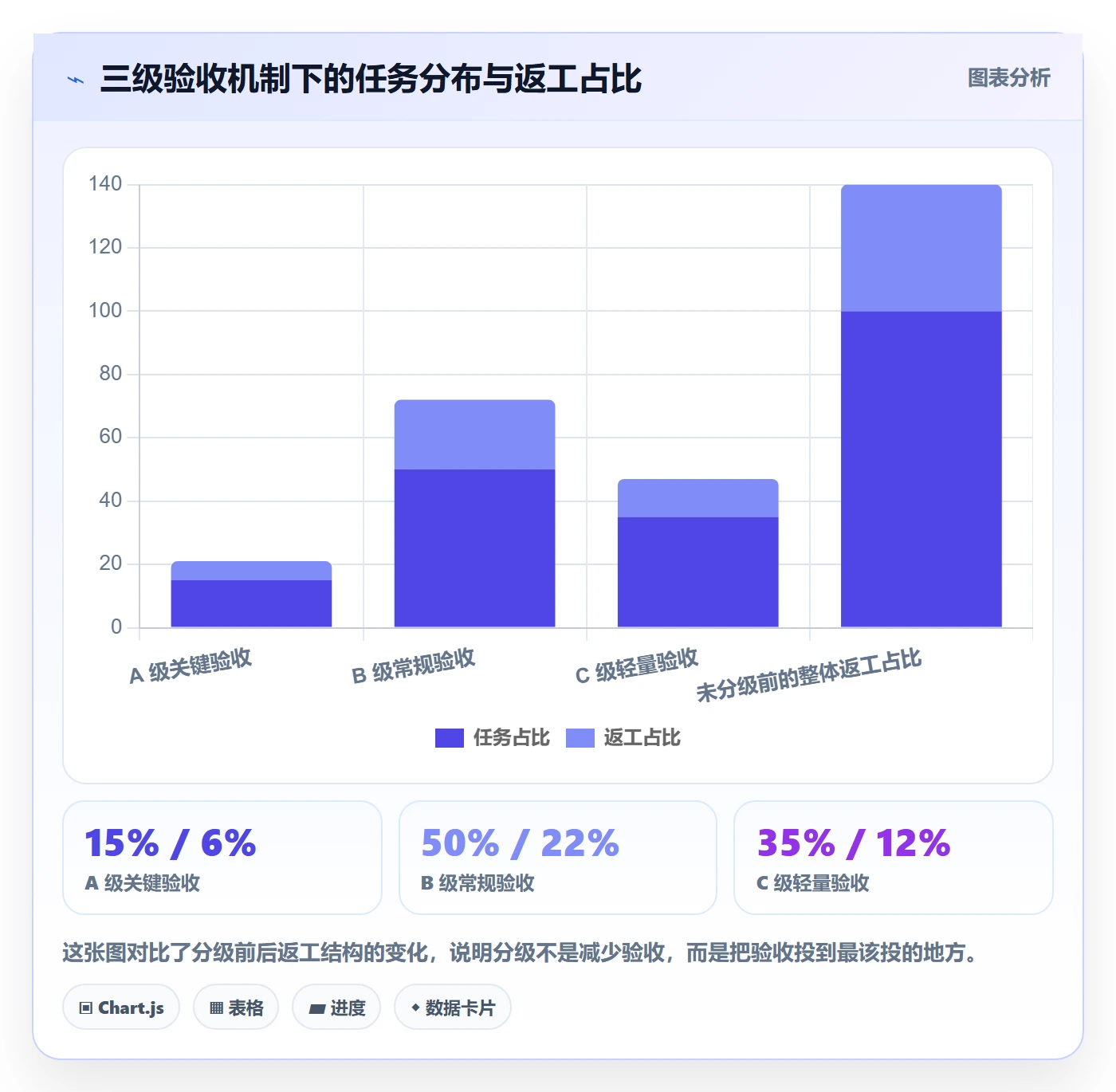
Task: Click the light 返工占比 segment for A 级关键验收
Action: click(251, 571)
